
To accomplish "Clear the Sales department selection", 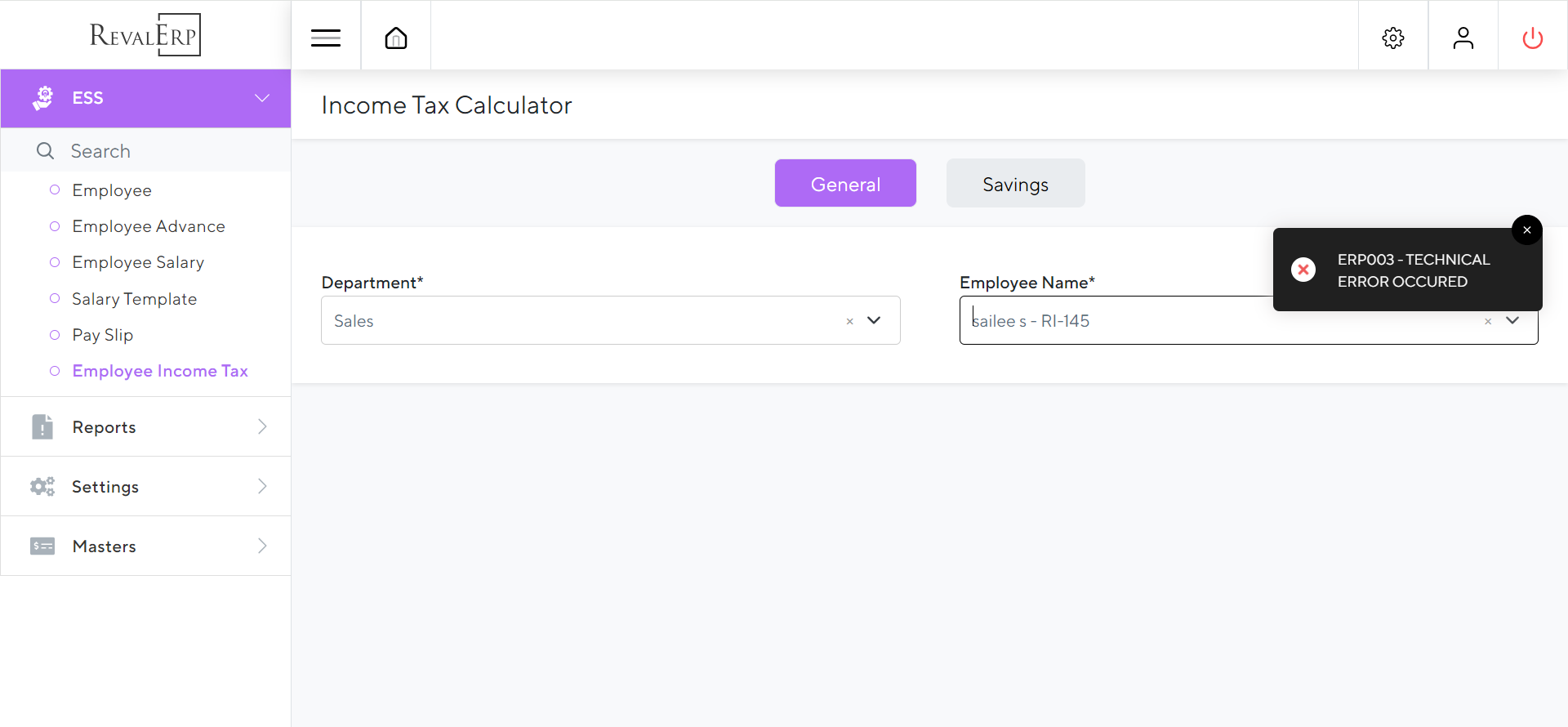I will point(849,321).
